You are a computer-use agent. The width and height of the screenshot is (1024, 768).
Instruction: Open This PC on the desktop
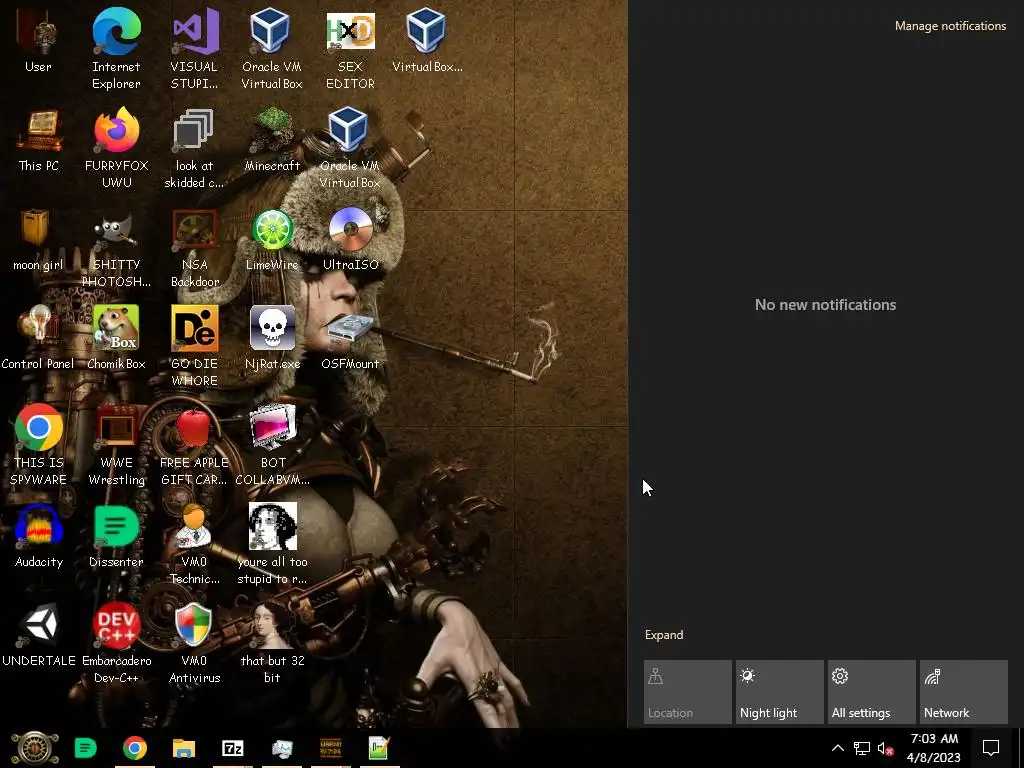39,140
